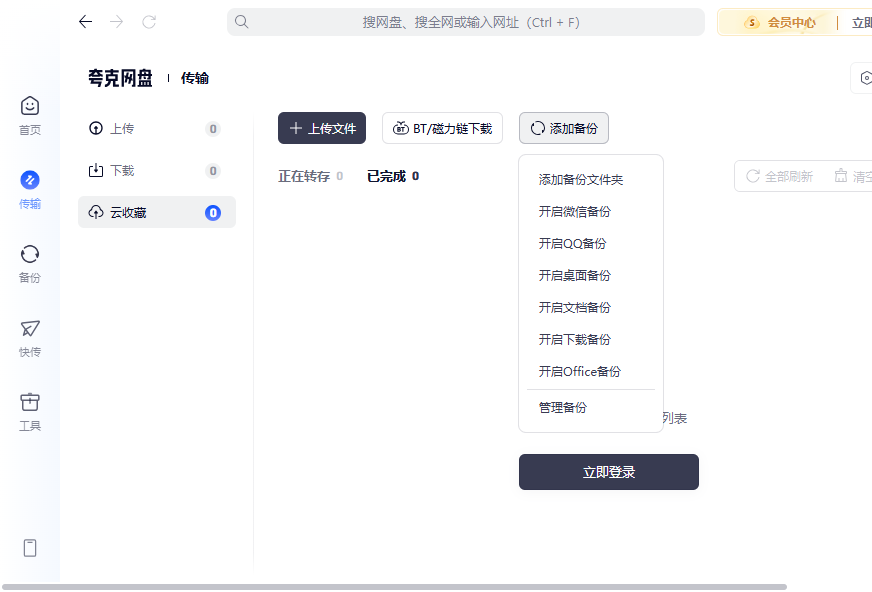The height and width of the screenshot is (592, 872).
Task: Select the 传输 transfer sidebar icon
Action: click(x=30, y=190)
